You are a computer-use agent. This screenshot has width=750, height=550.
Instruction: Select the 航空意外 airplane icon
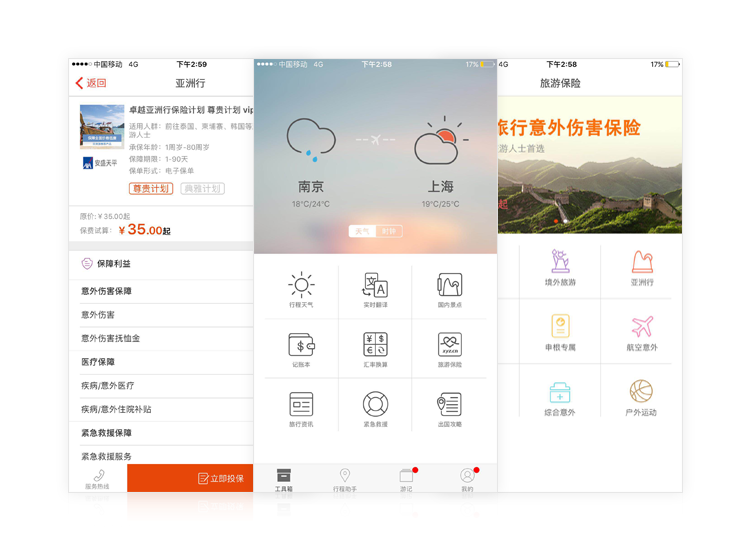coord(642,327)
